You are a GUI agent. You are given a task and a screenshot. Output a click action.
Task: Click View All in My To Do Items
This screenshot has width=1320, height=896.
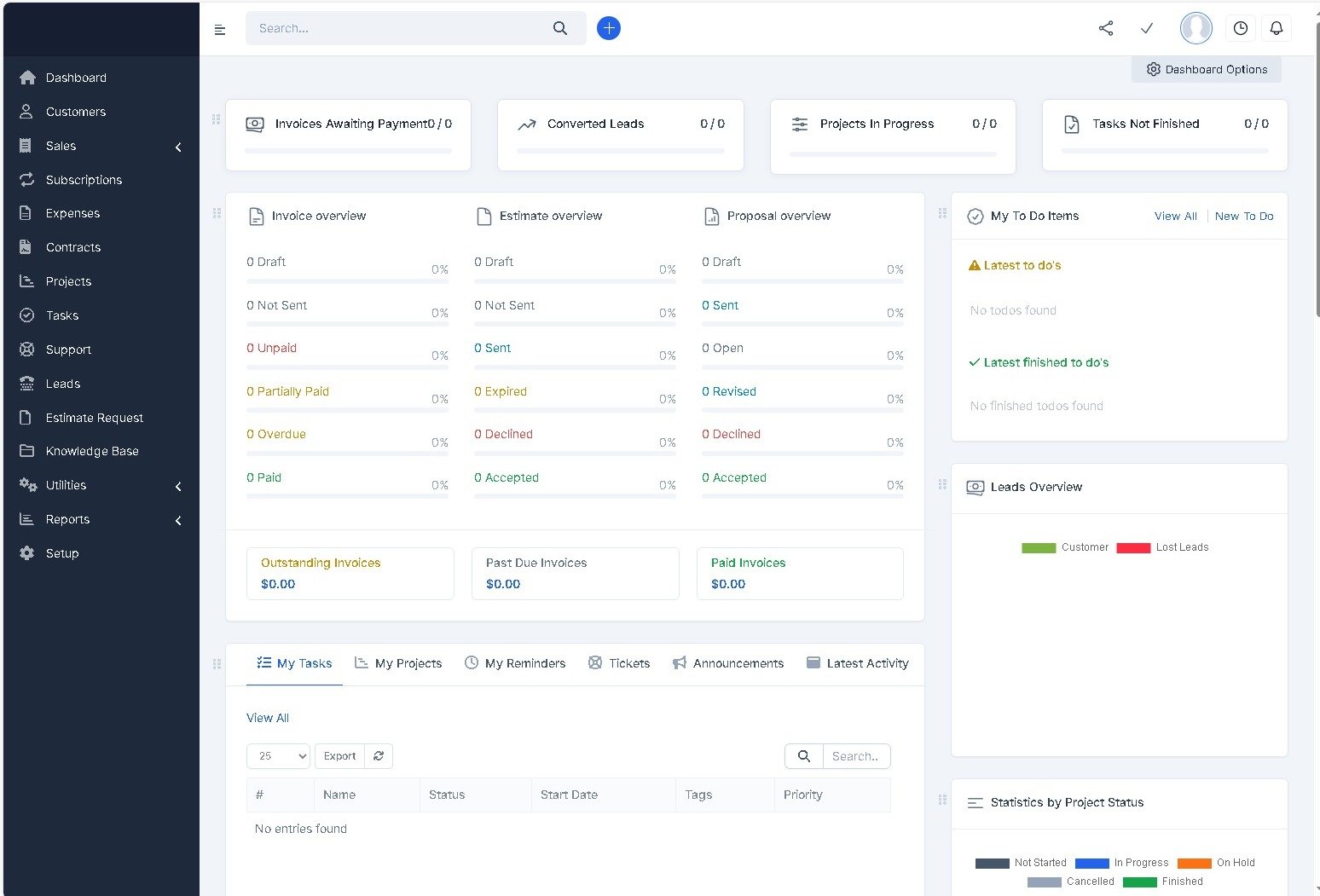click(x=1175, y=217)
